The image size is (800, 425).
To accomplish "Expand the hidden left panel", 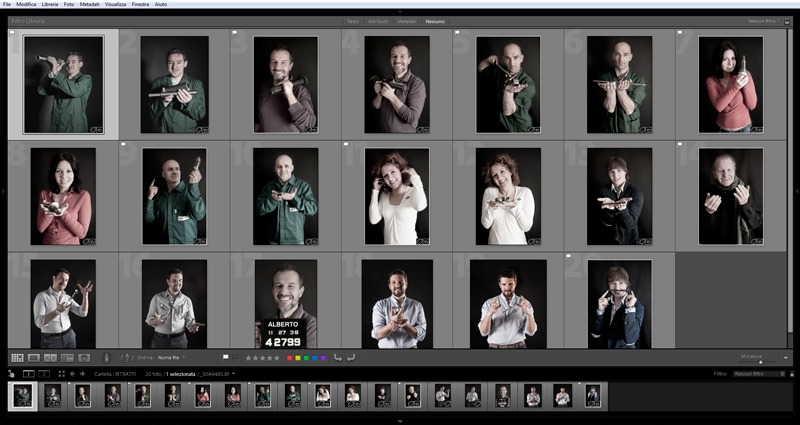I will coord(3,191).
